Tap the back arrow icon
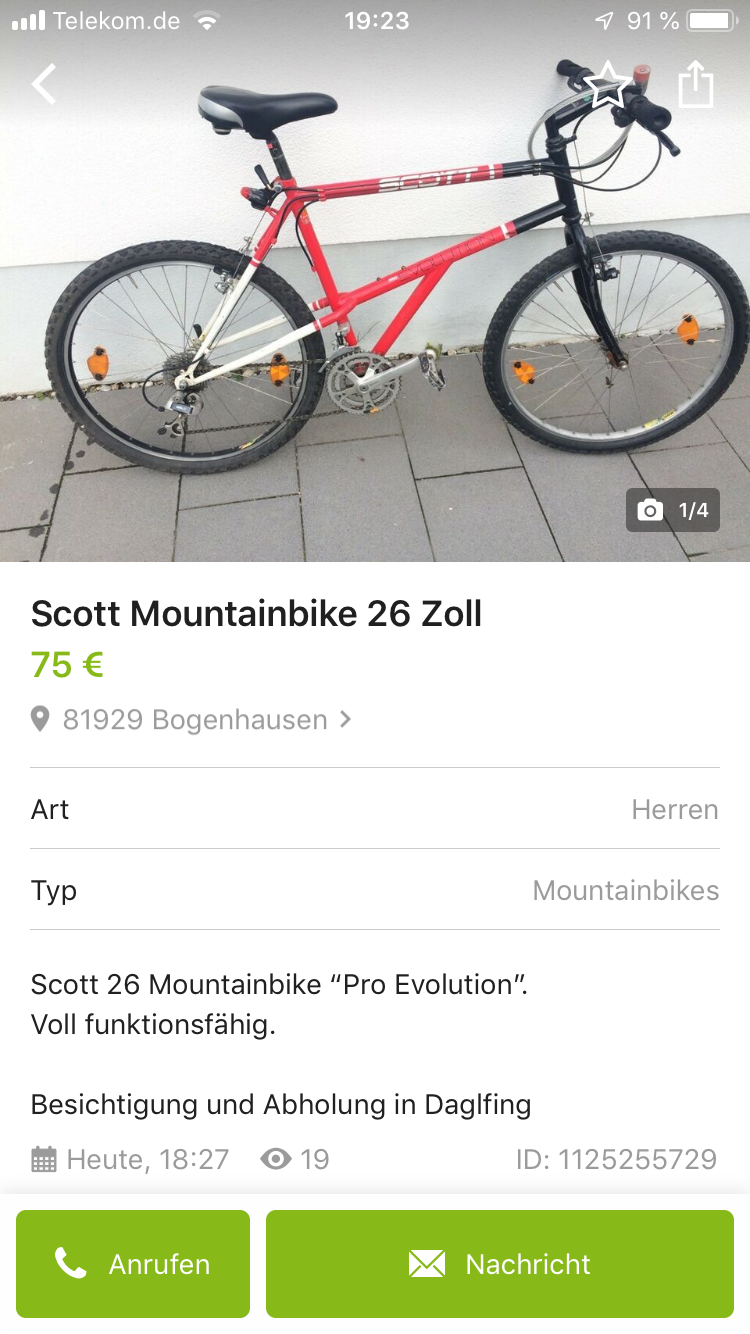This screenshot has height=1334, width=750. (x=44, y=85)
